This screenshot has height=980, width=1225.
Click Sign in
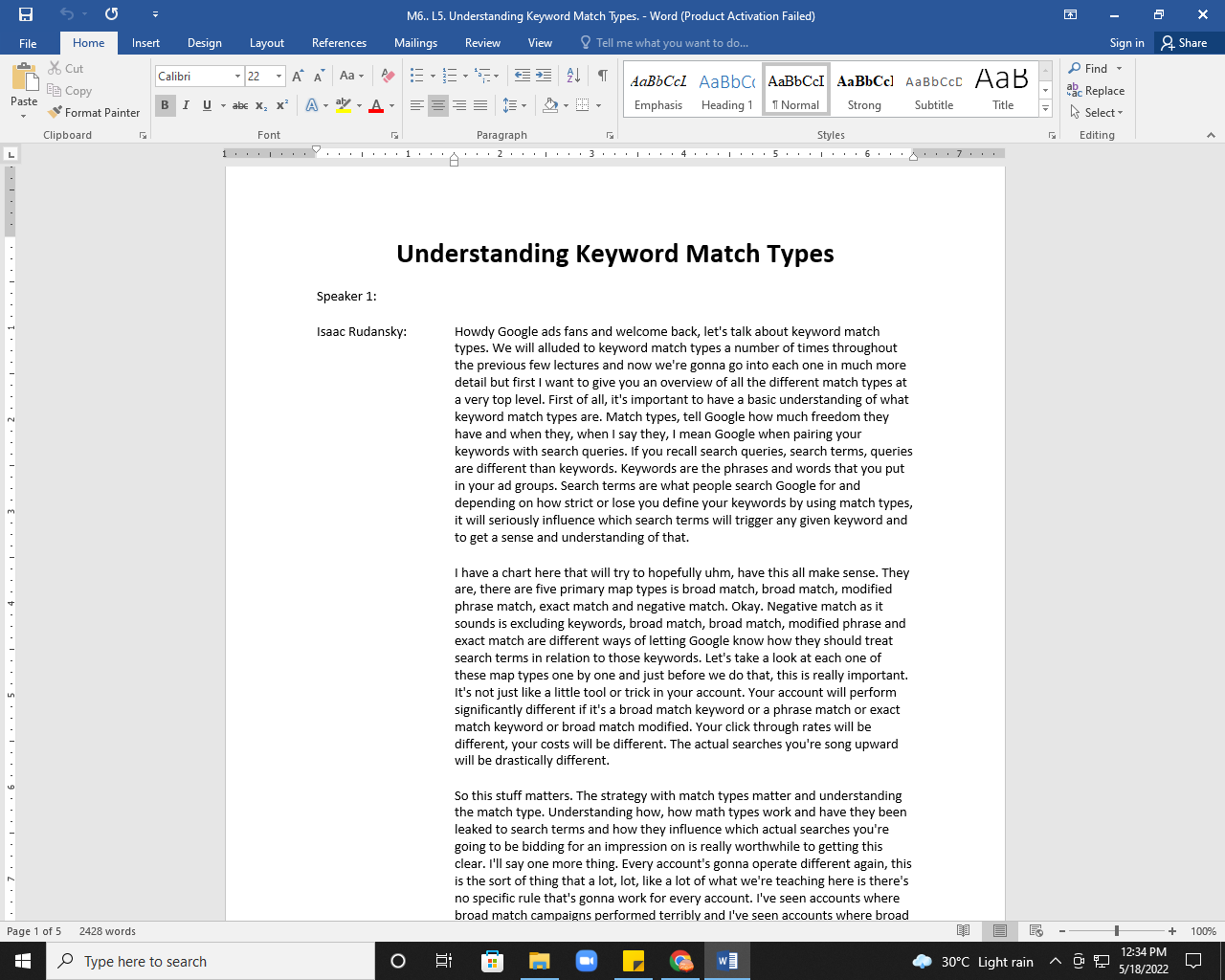coord(1126,43)
